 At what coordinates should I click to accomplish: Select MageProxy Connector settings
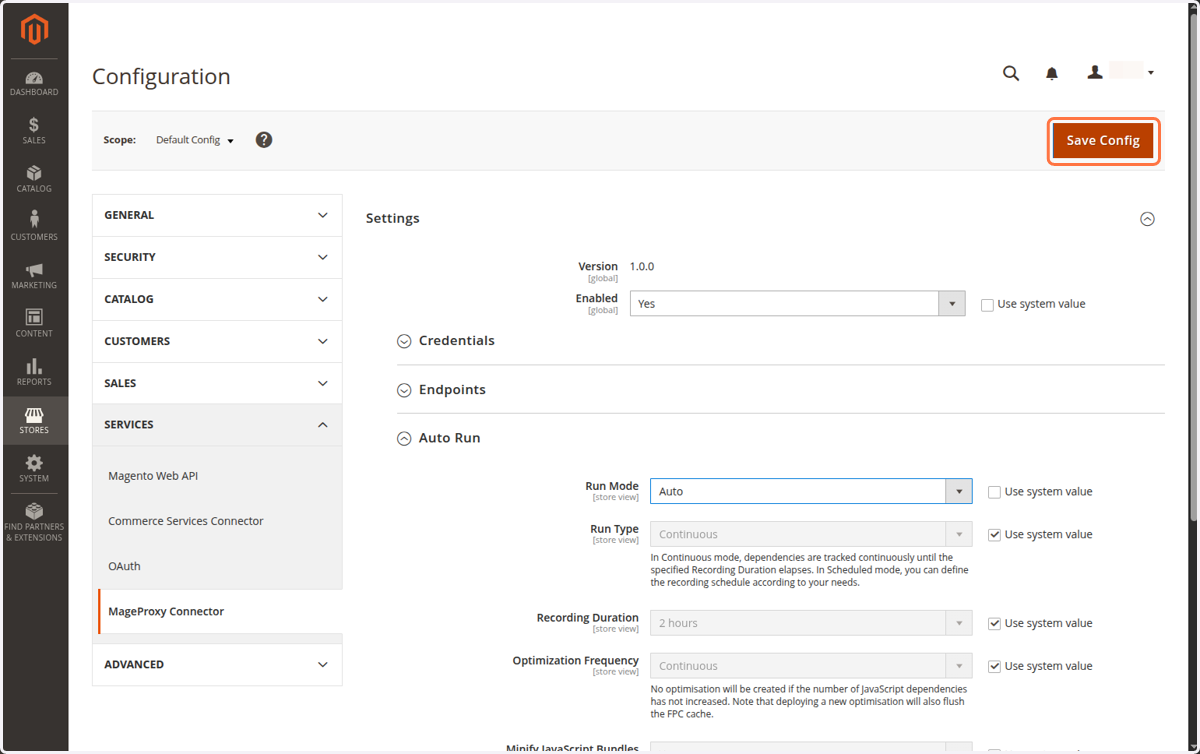tap(166, 611)
